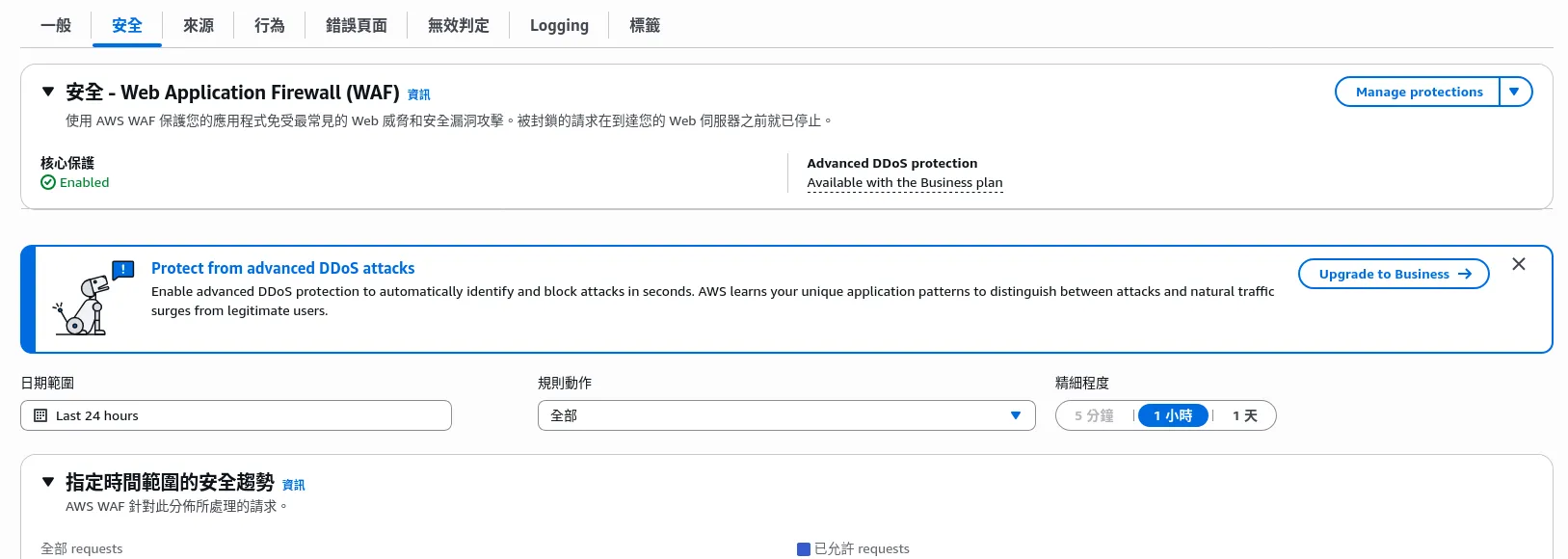Switch to the Logging tab

click(x=559, y=25)
